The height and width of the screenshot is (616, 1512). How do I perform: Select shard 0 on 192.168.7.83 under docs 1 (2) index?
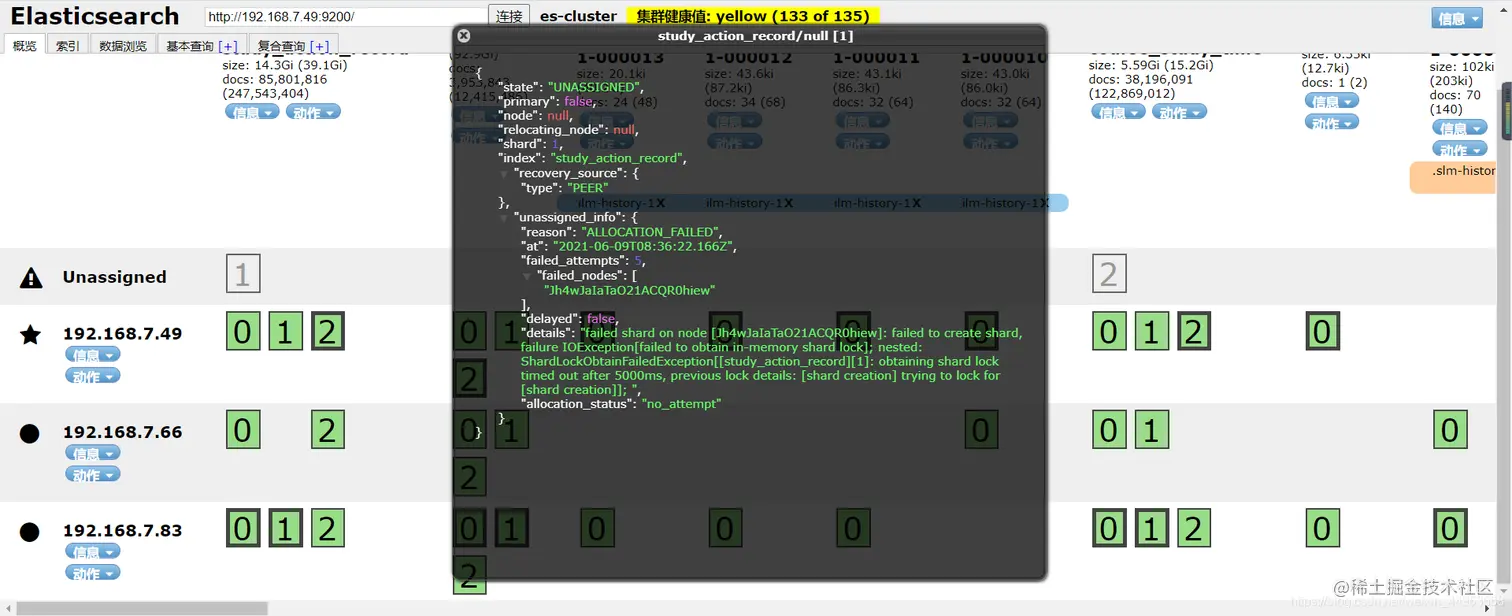(1323, 528)
